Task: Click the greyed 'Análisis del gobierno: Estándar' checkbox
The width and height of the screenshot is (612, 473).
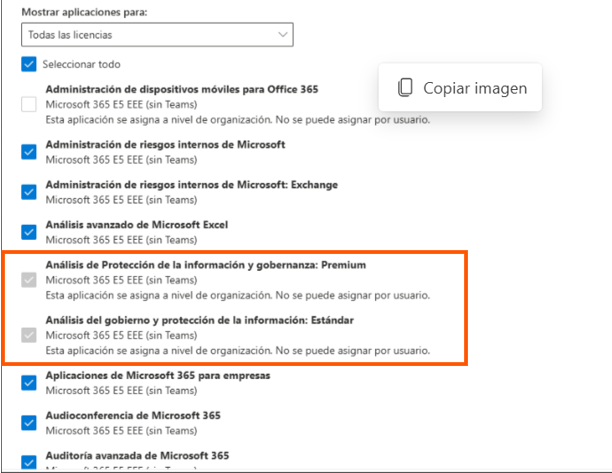Action: (29, 335)
